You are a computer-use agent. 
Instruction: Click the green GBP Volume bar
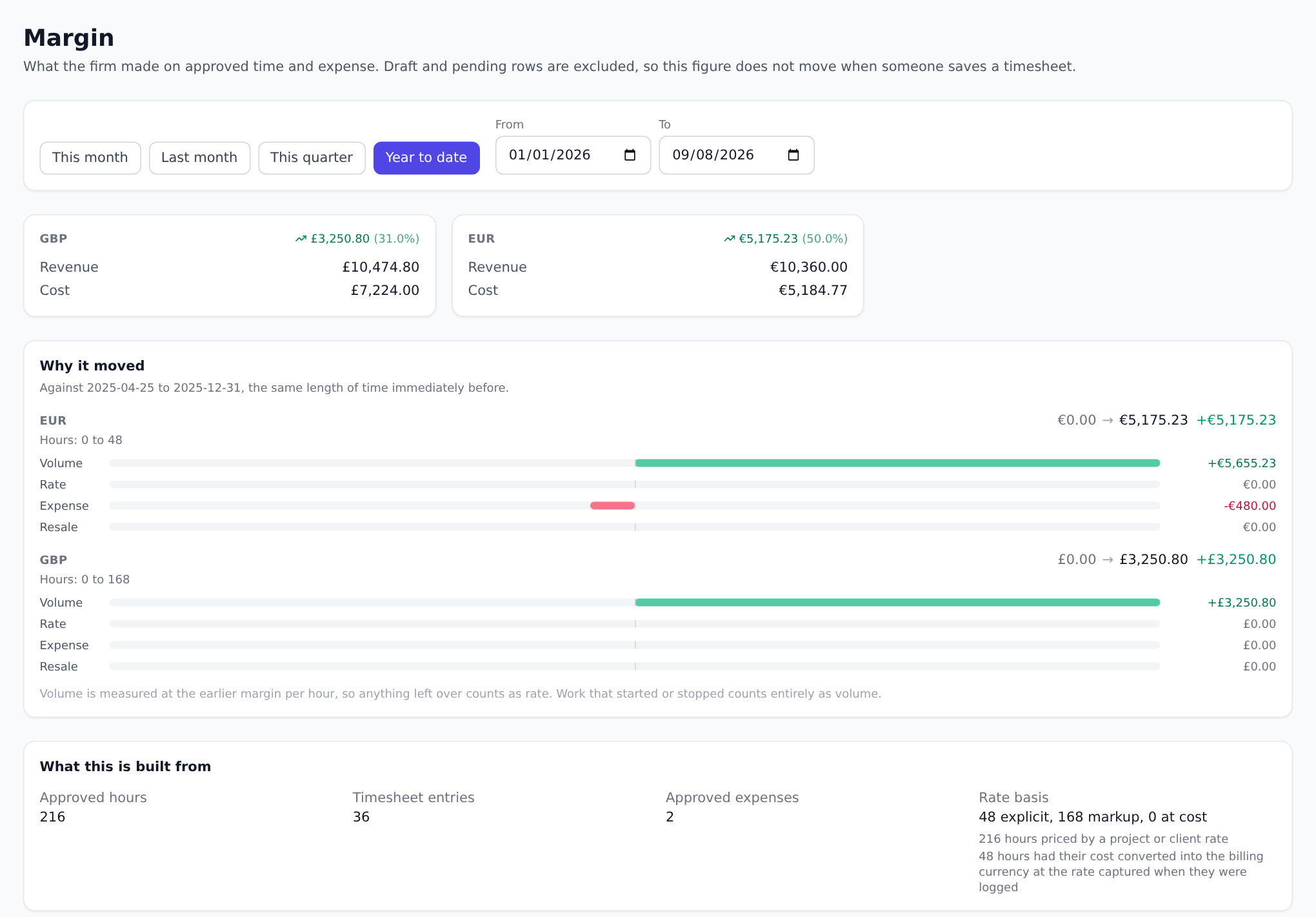tap(897, 602)
